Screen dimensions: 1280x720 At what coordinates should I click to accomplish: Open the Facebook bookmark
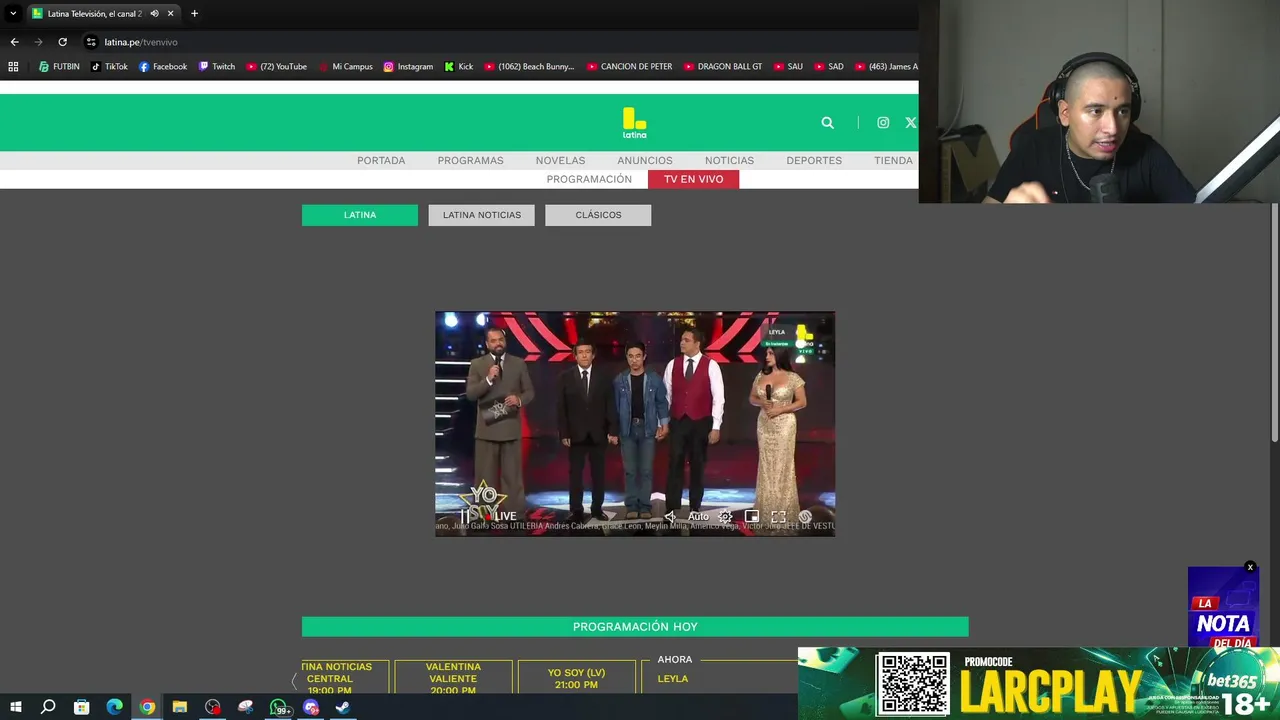pos(163,67)
